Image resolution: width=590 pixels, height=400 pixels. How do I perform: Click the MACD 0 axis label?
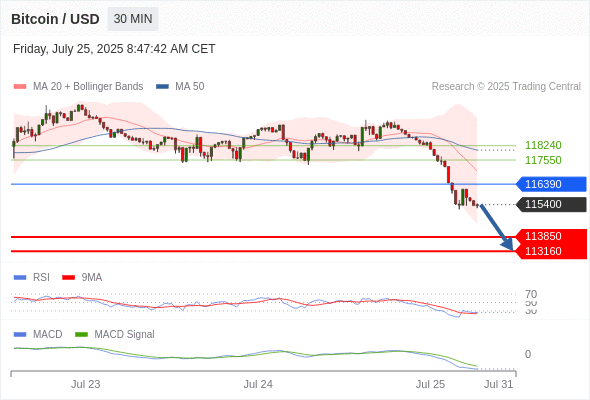pyautogui.click(x=528, y=354)
